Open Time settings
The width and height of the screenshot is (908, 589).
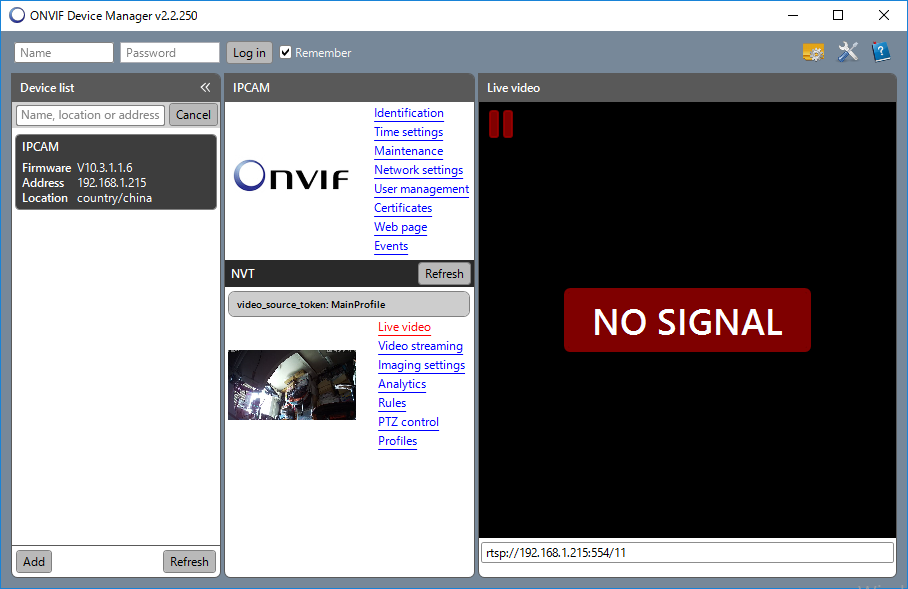408,132
